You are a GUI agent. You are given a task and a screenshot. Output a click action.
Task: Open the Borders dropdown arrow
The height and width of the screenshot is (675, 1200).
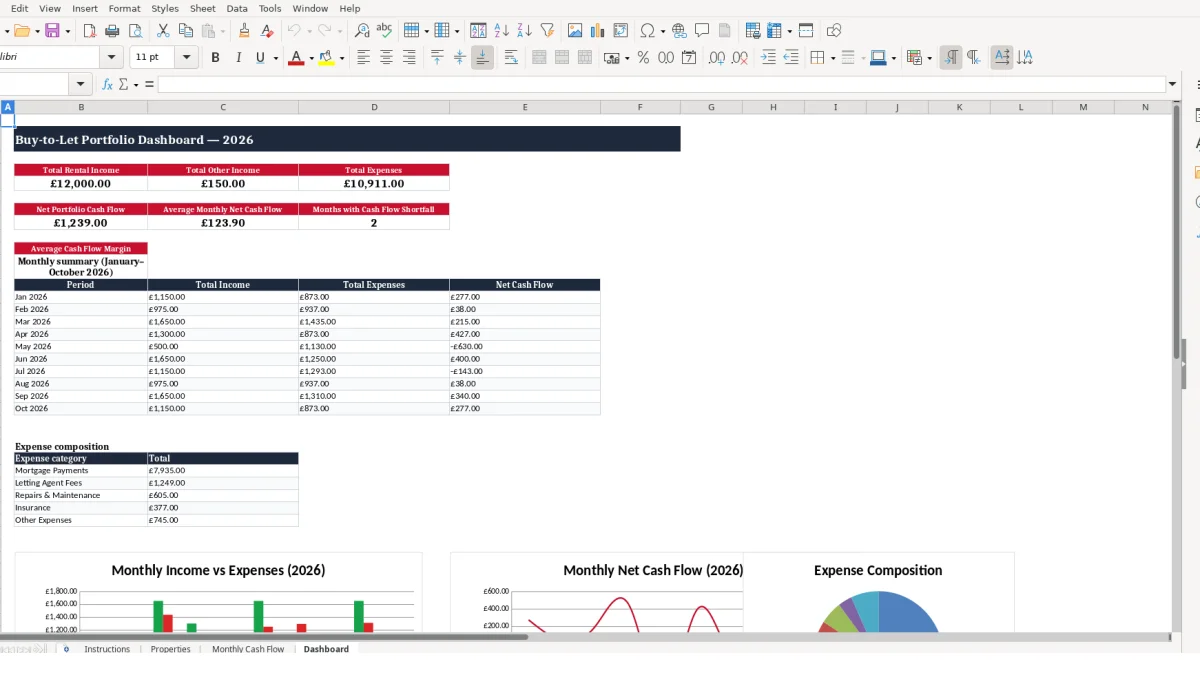[x=833, y=58]
